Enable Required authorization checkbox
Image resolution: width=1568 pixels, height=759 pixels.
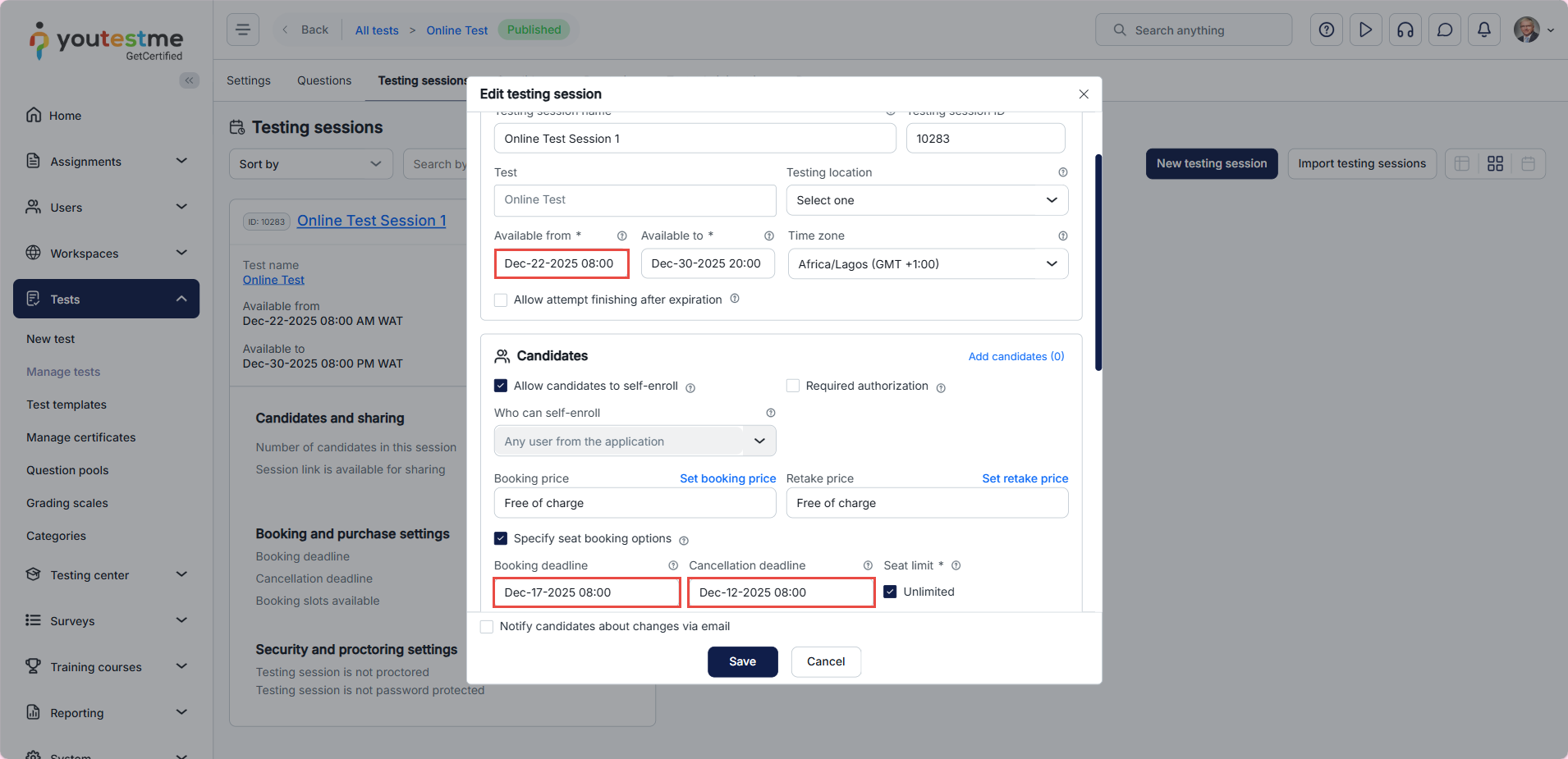[793, 386]
